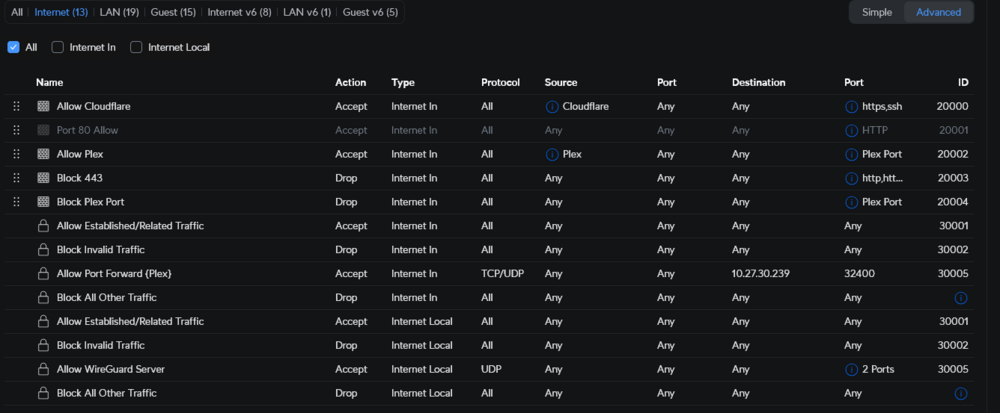1000x413 pixels.
Task: Sort by the Source column header
Action: [561, 82]
